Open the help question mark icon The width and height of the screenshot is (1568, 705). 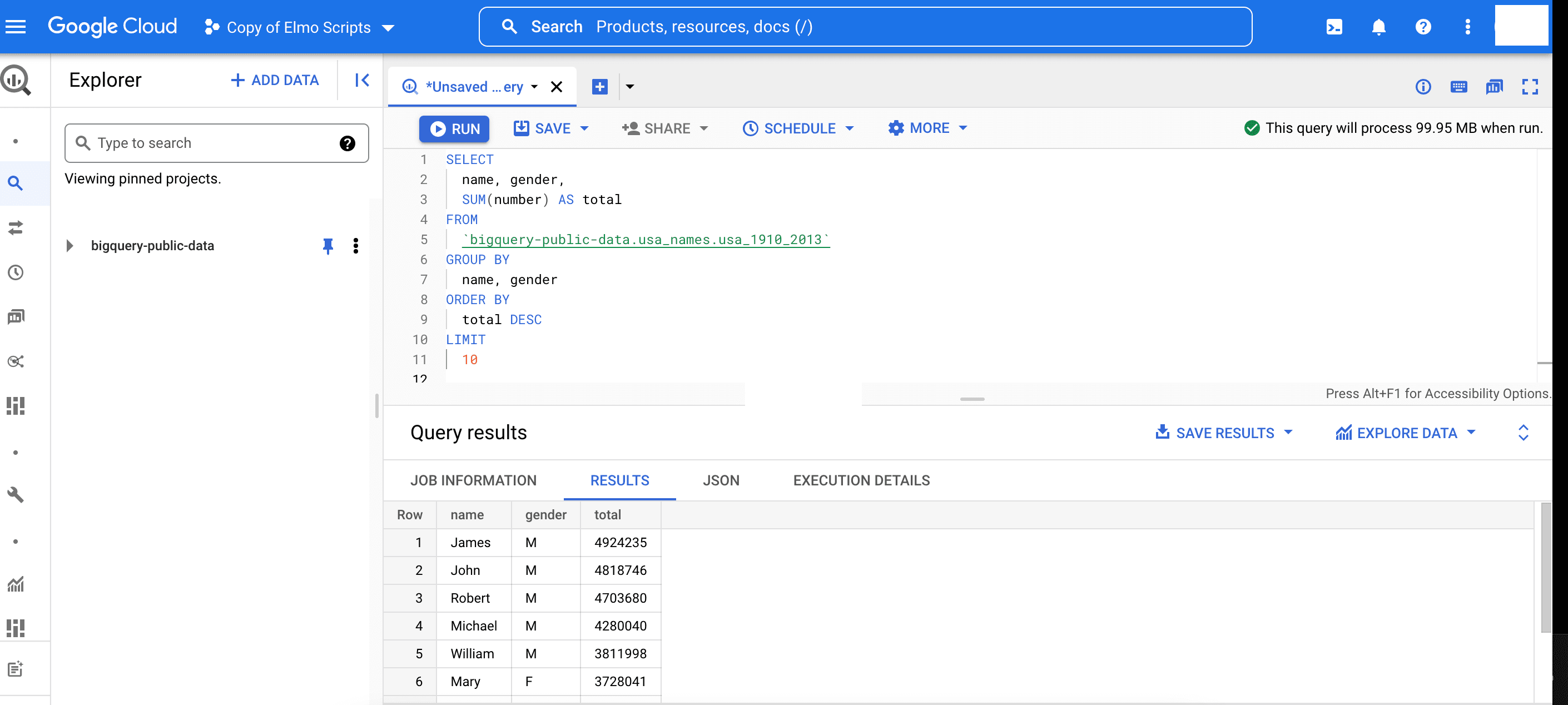1423,27
